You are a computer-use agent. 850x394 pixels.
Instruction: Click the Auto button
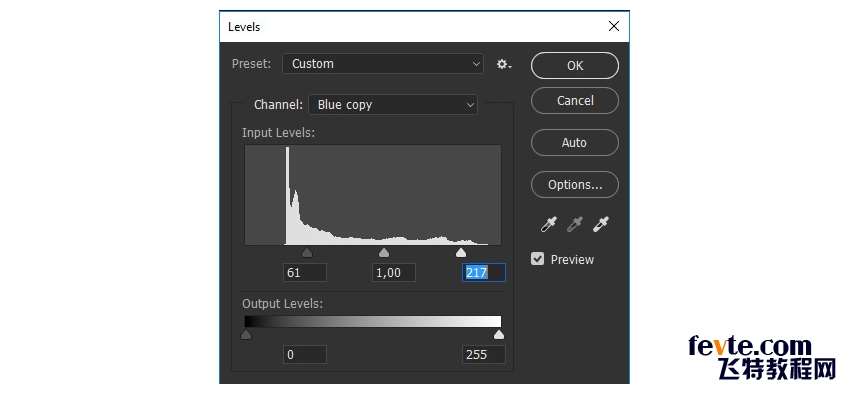point(575,143)
